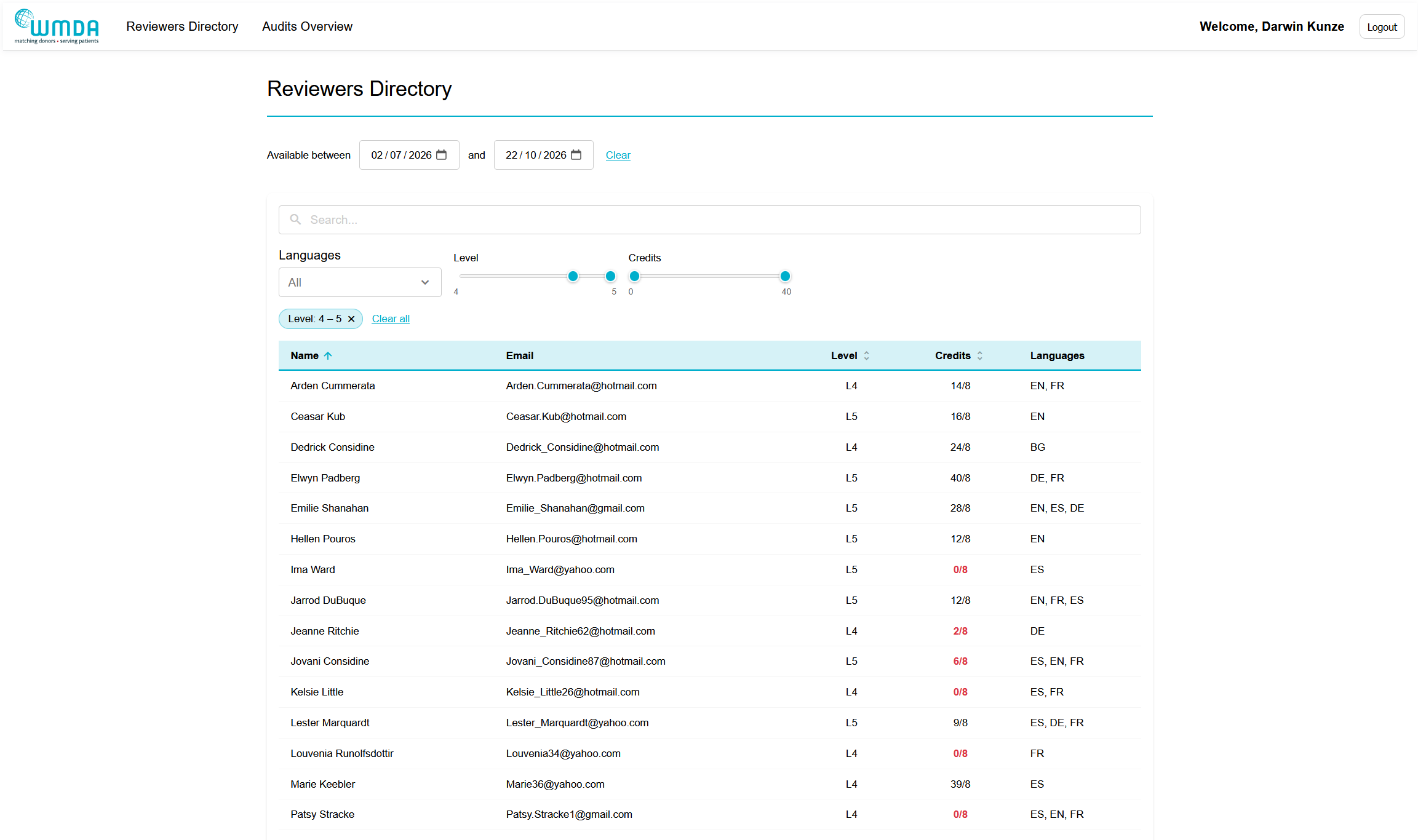Screen dimensions: 1418x840
Task: Click credits value 40/8 for Elwyn Padberg
Action: click(960, 478)
